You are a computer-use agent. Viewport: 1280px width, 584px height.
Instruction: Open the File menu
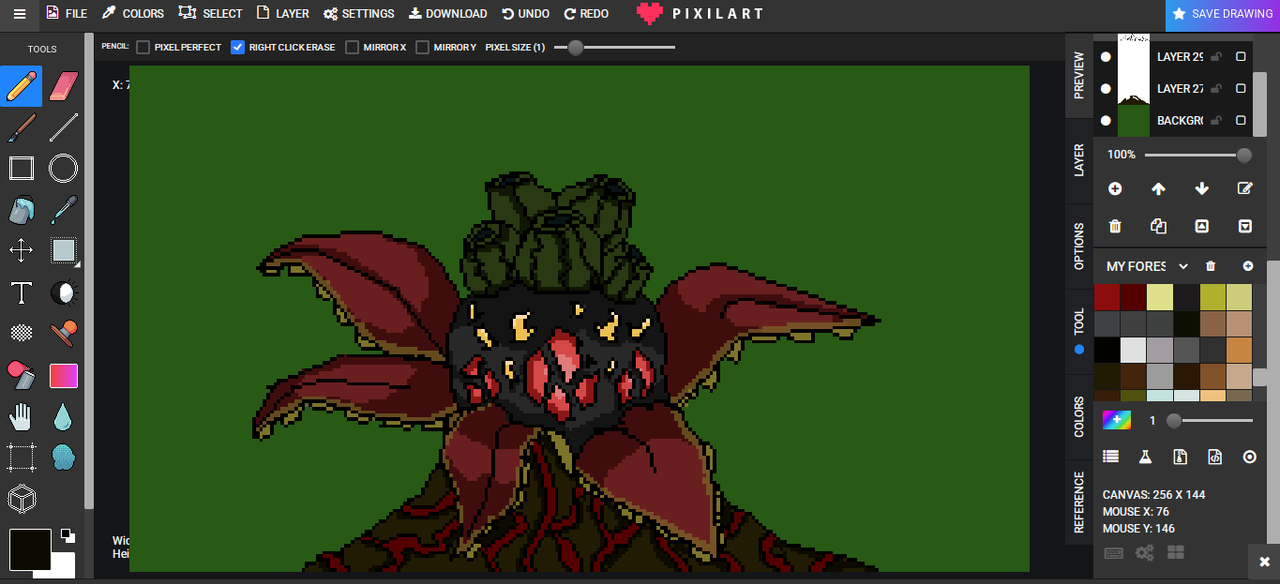(x=66, y=14)
